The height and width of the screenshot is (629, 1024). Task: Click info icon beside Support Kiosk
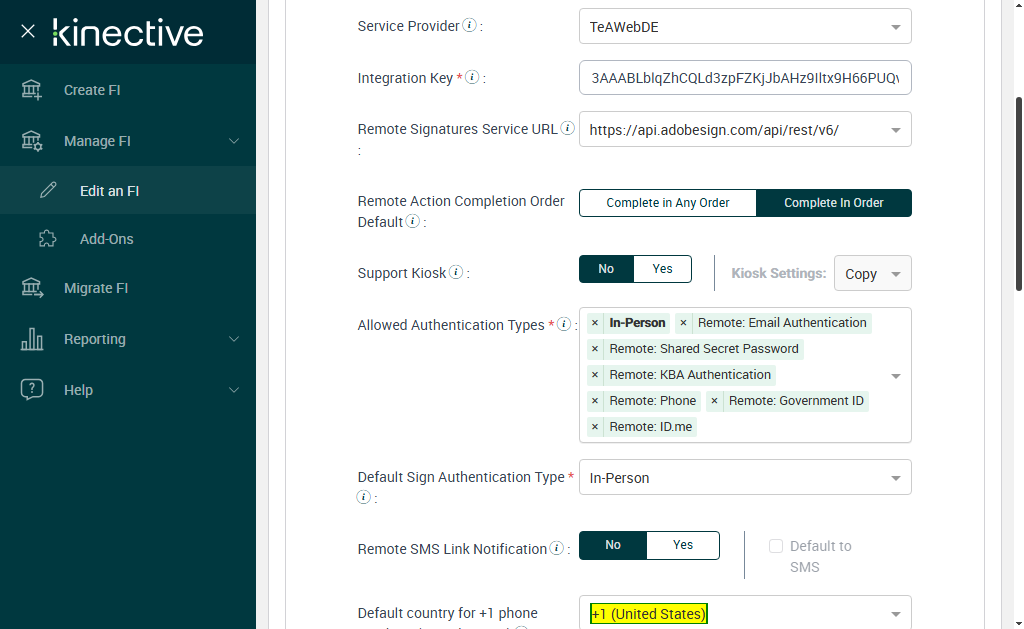456,272
